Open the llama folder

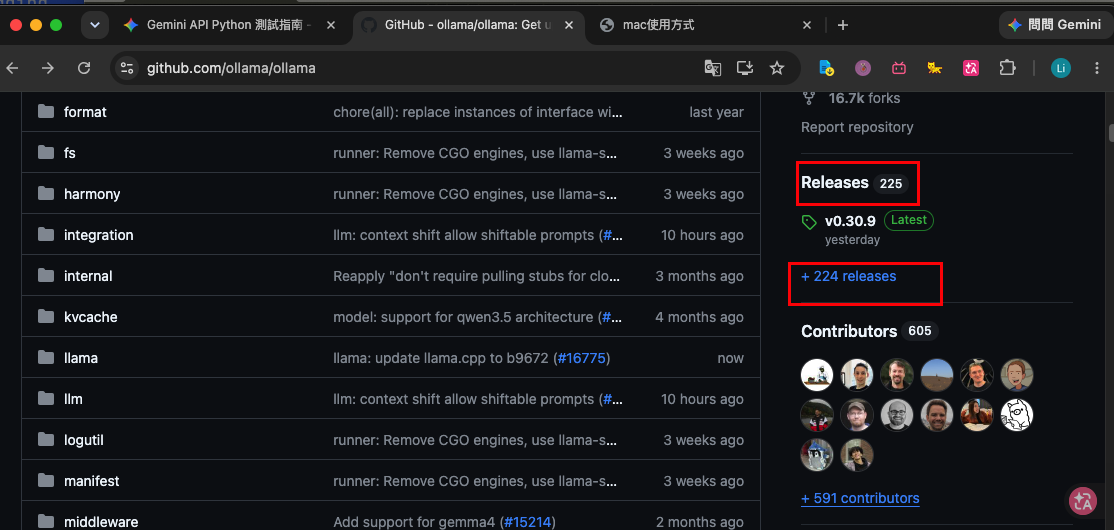point(81,358)
